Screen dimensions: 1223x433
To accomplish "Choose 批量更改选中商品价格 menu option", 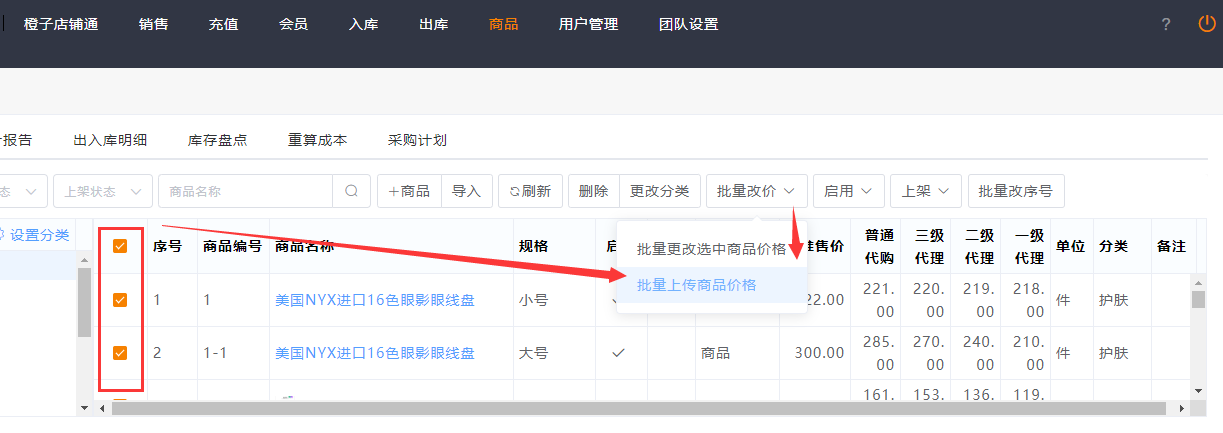I will coord(711,249).
